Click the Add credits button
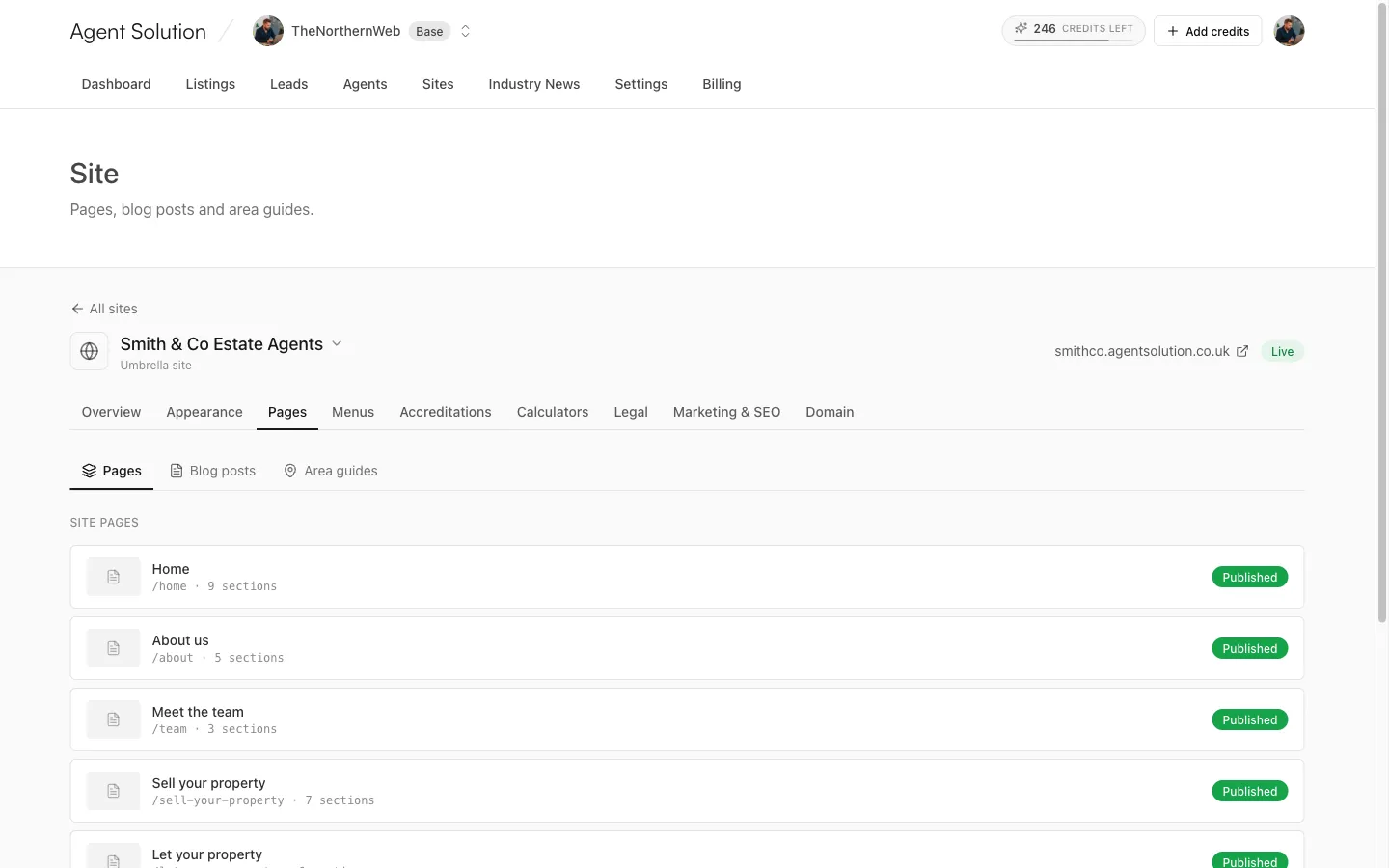This screenshot has width=1389, height=868. coord(1208,31)
